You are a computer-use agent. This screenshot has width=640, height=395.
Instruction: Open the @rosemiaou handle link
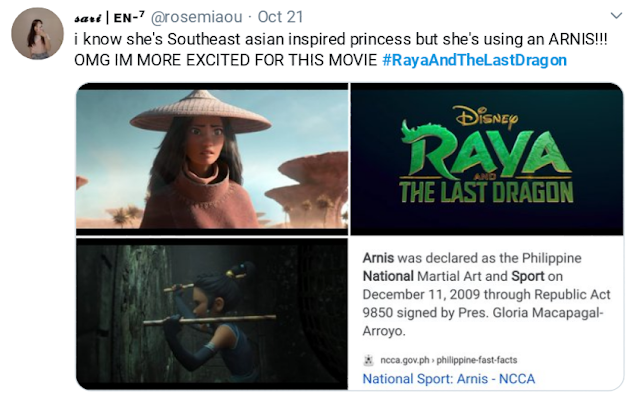click(x=196, y=17)
